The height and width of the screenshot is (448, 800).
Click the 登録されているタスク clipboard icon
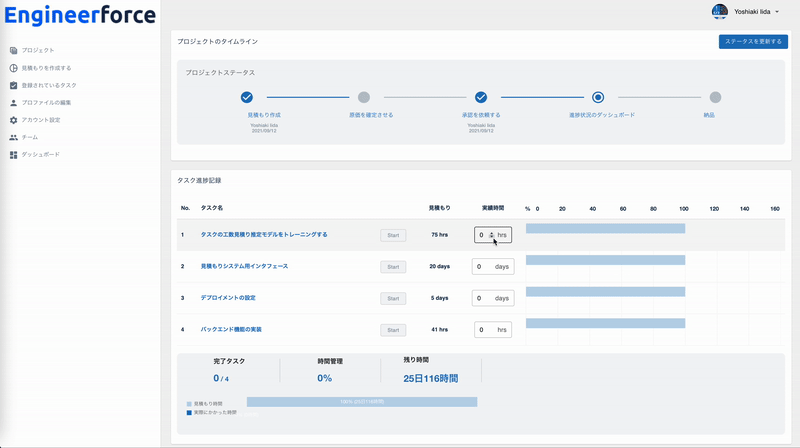14,85
